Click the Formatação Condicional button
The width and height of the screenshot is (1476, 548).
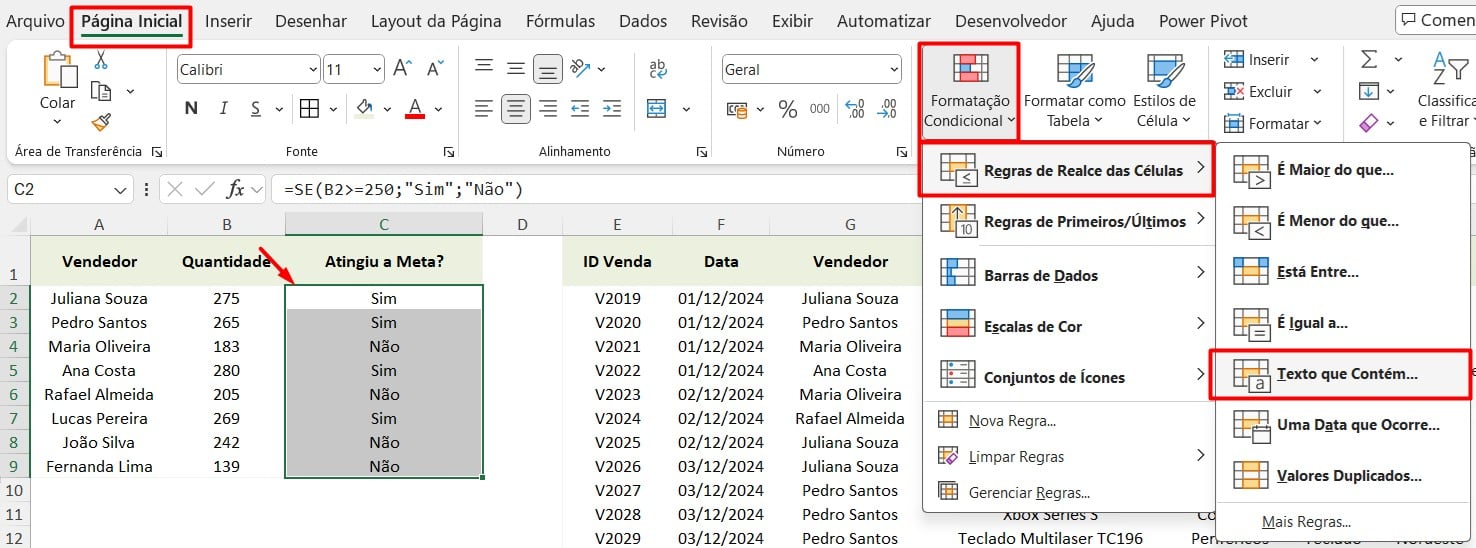point(969,91)
